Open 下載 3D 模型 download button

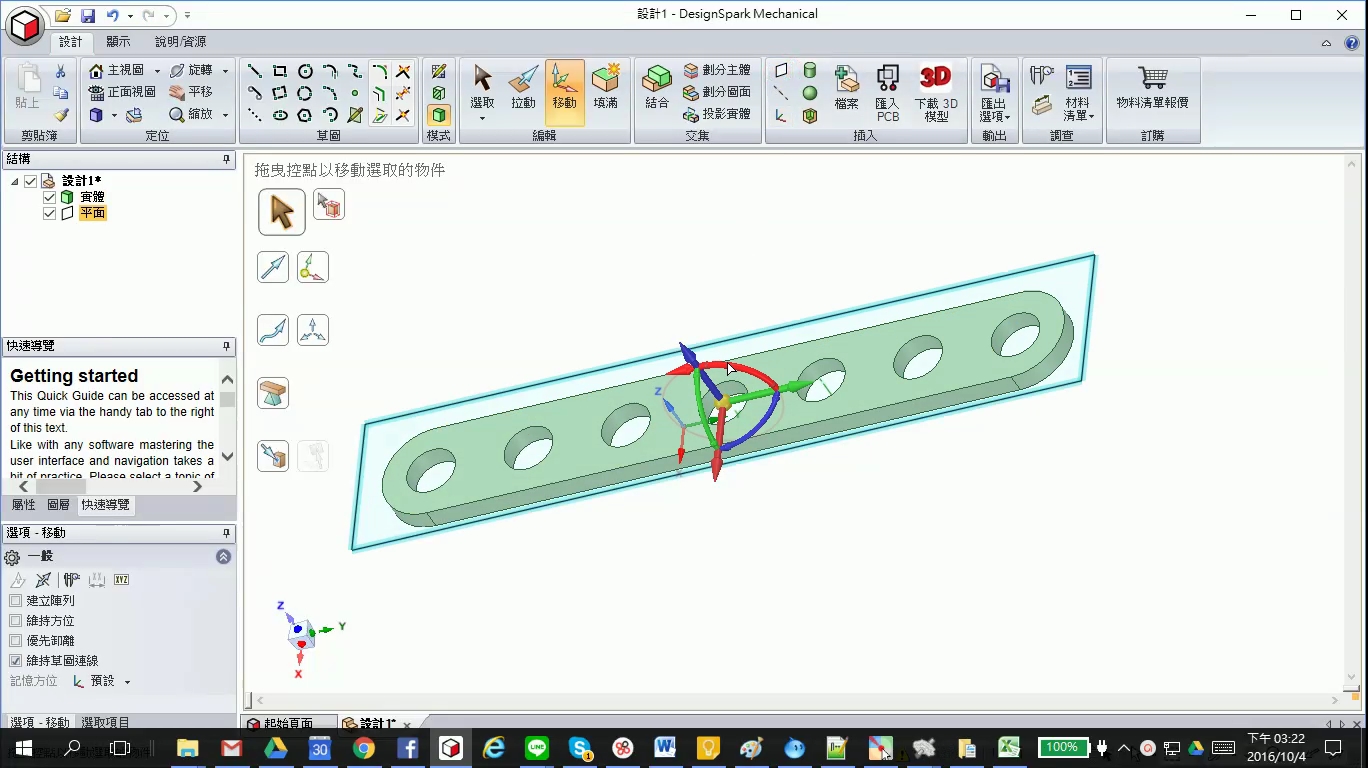pyautogui.click(x=936, y=92)
